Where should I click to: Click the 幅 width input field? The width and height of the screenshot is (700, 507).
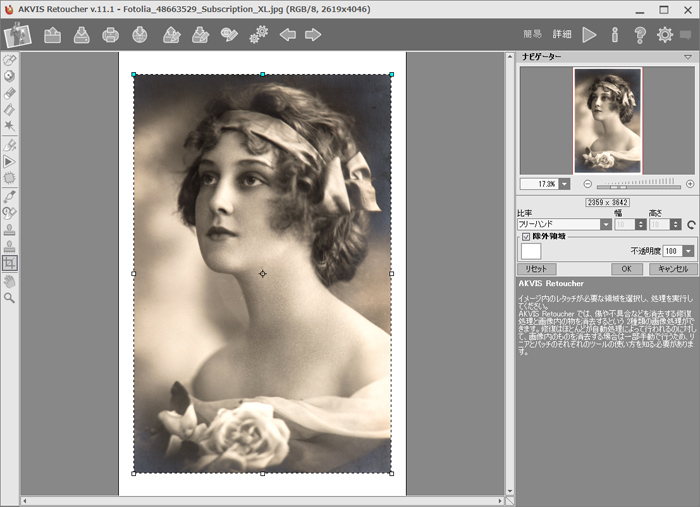pyautogui.click(x=625, y=224)
